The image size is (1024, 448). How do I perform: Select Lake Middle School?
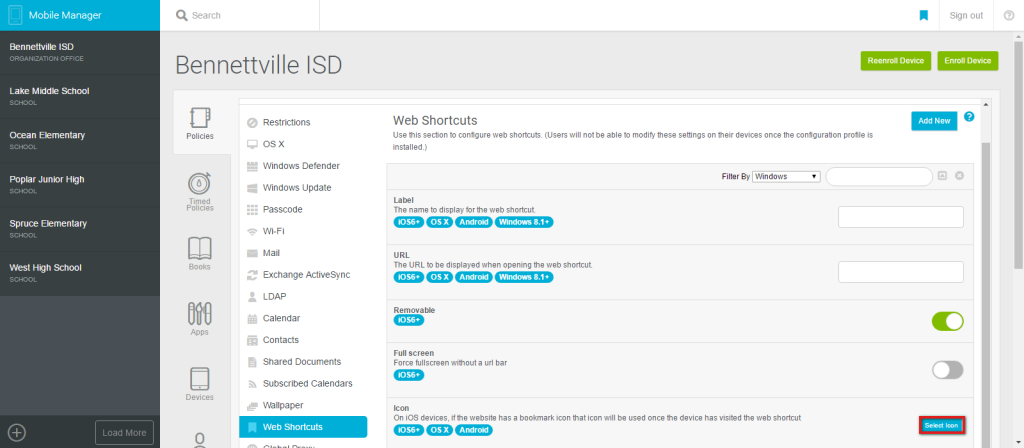coord(80,96)
